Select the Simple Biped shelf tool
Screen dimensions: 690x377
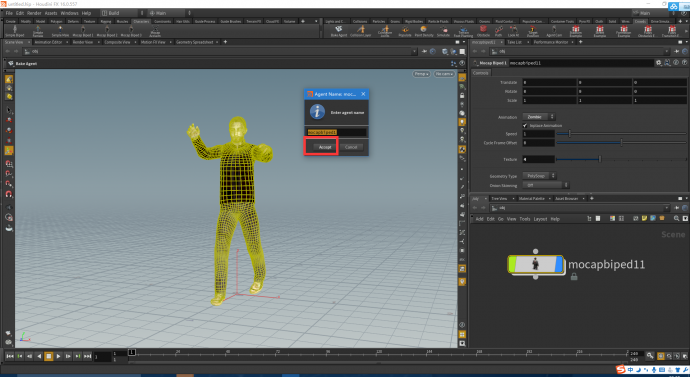coord(15,31)
